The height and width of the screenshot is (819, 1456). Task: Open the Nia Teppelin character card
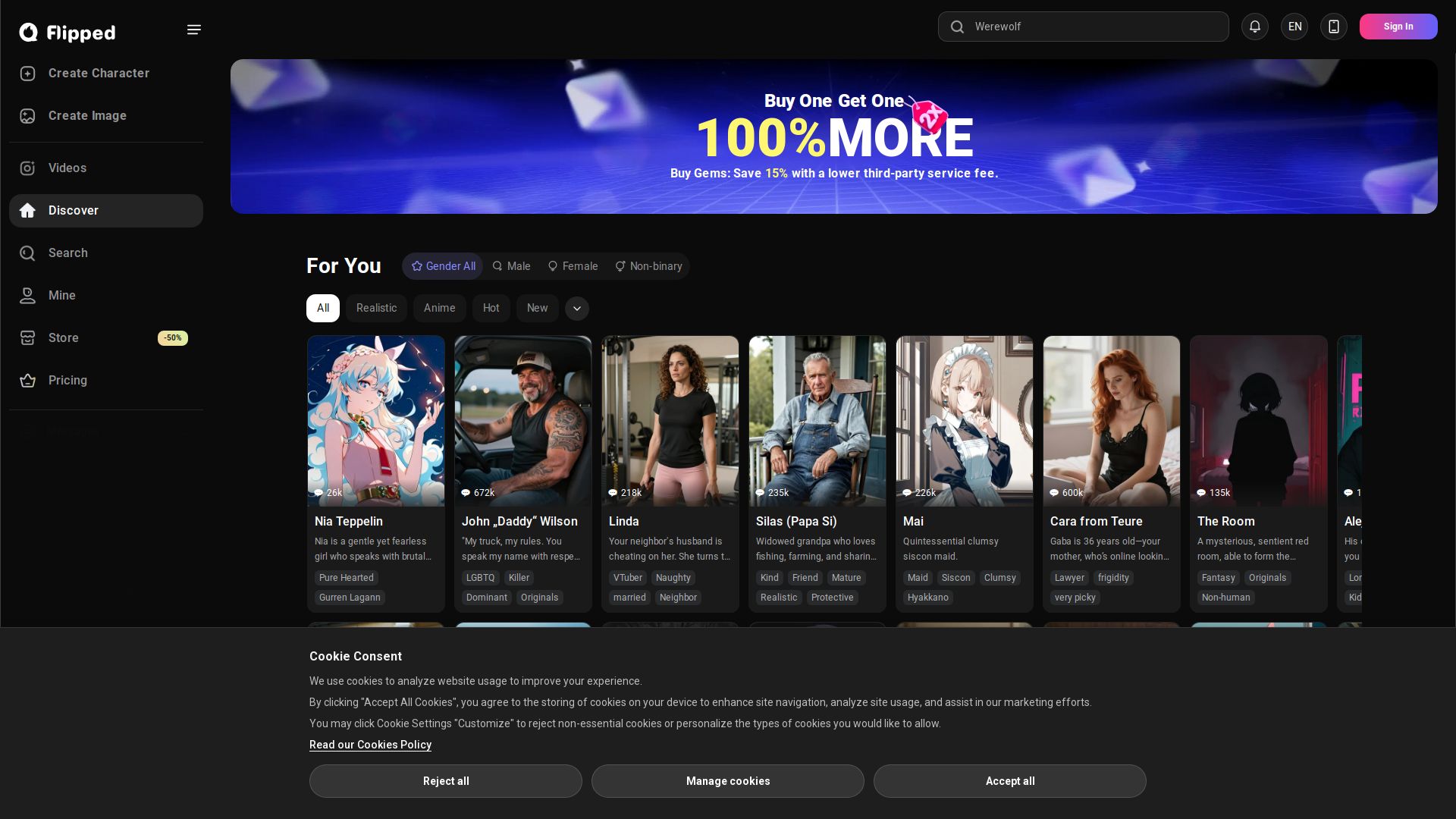coord(376,474)
